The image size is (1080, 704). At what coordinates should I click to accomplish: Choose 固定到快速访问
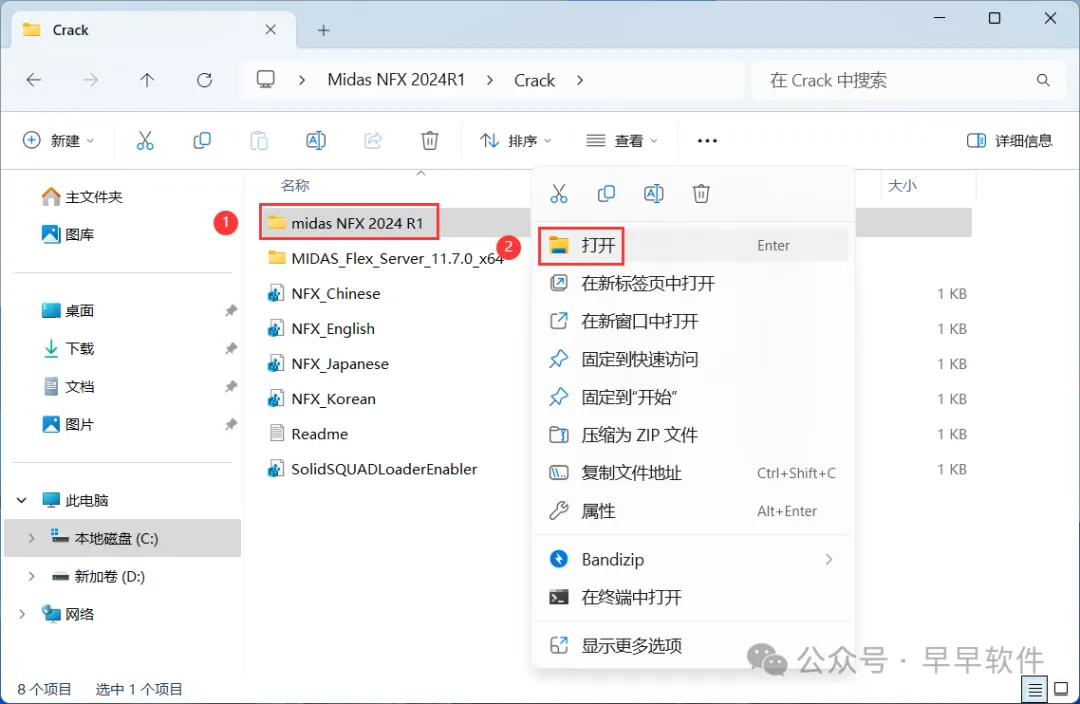coord(692,359)
